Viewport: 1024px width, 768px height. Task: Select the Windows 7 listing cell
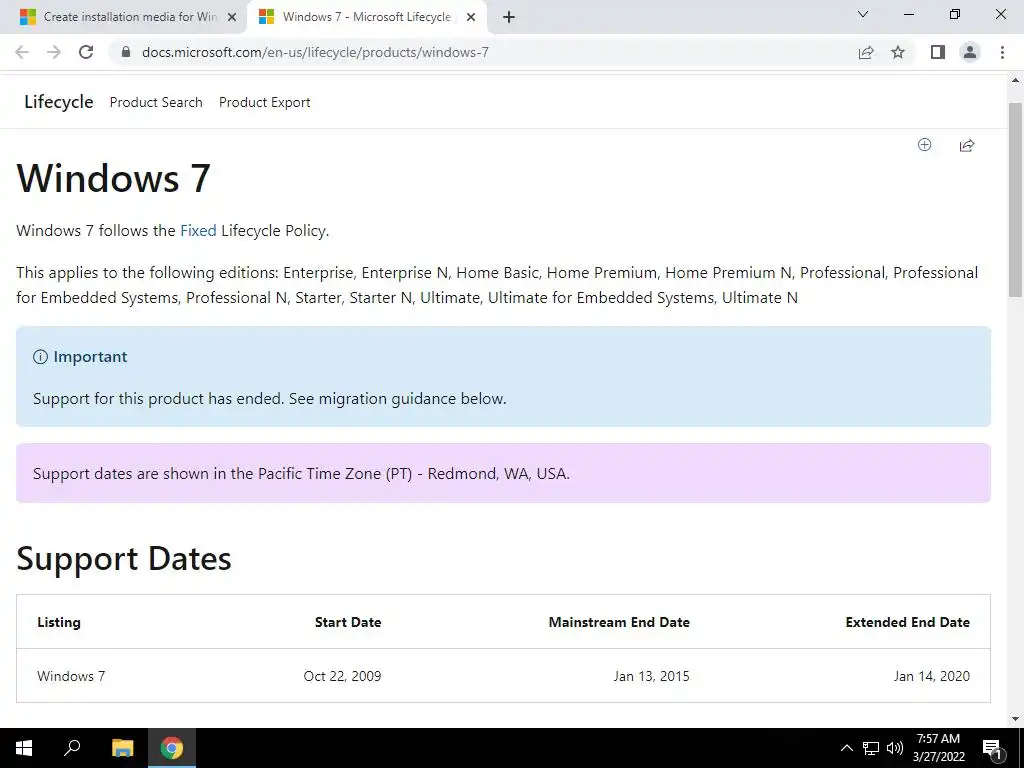click(71, 676)
